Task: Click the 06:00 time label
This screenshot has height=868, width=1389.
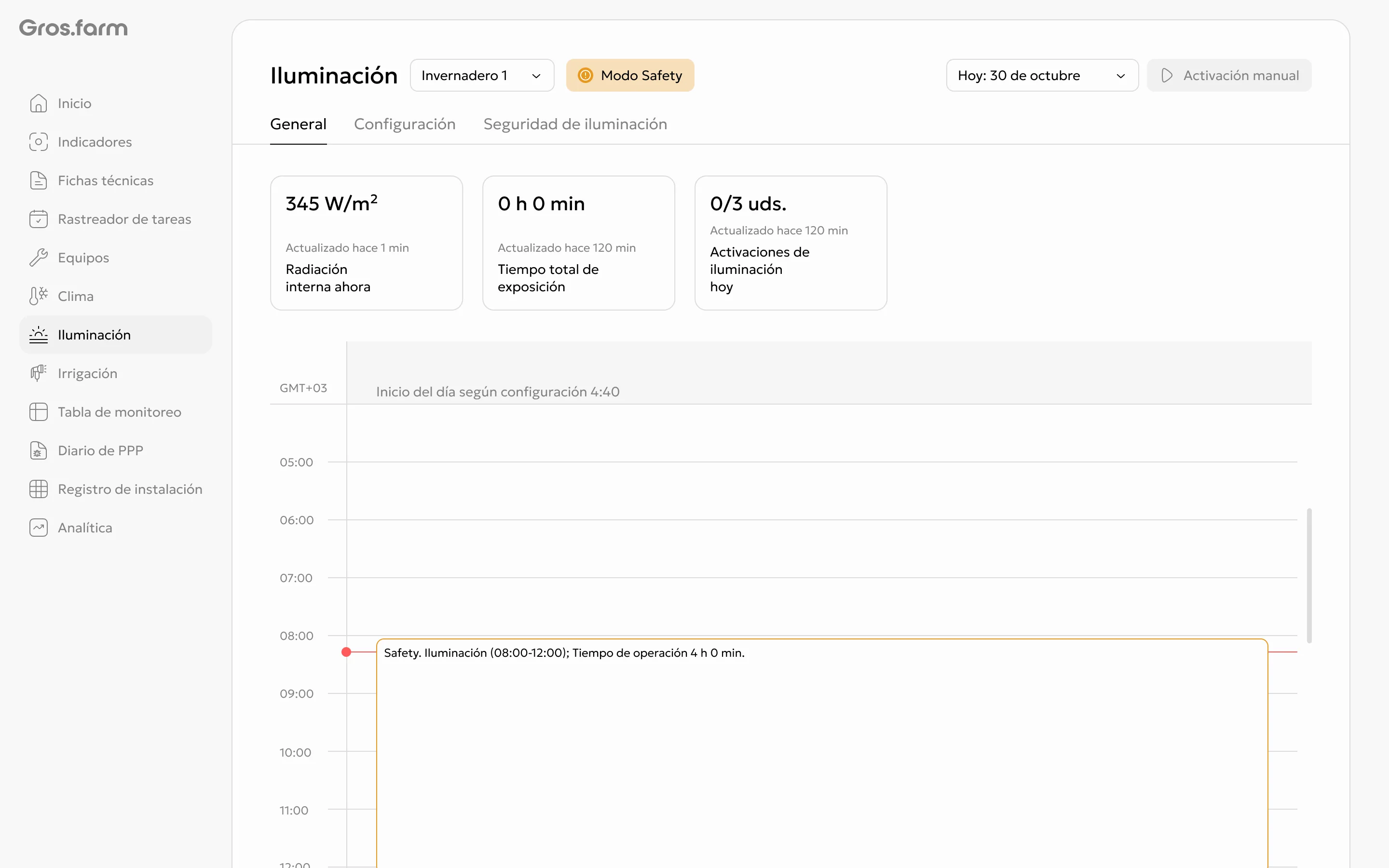Action: click(x=296, y=520)
